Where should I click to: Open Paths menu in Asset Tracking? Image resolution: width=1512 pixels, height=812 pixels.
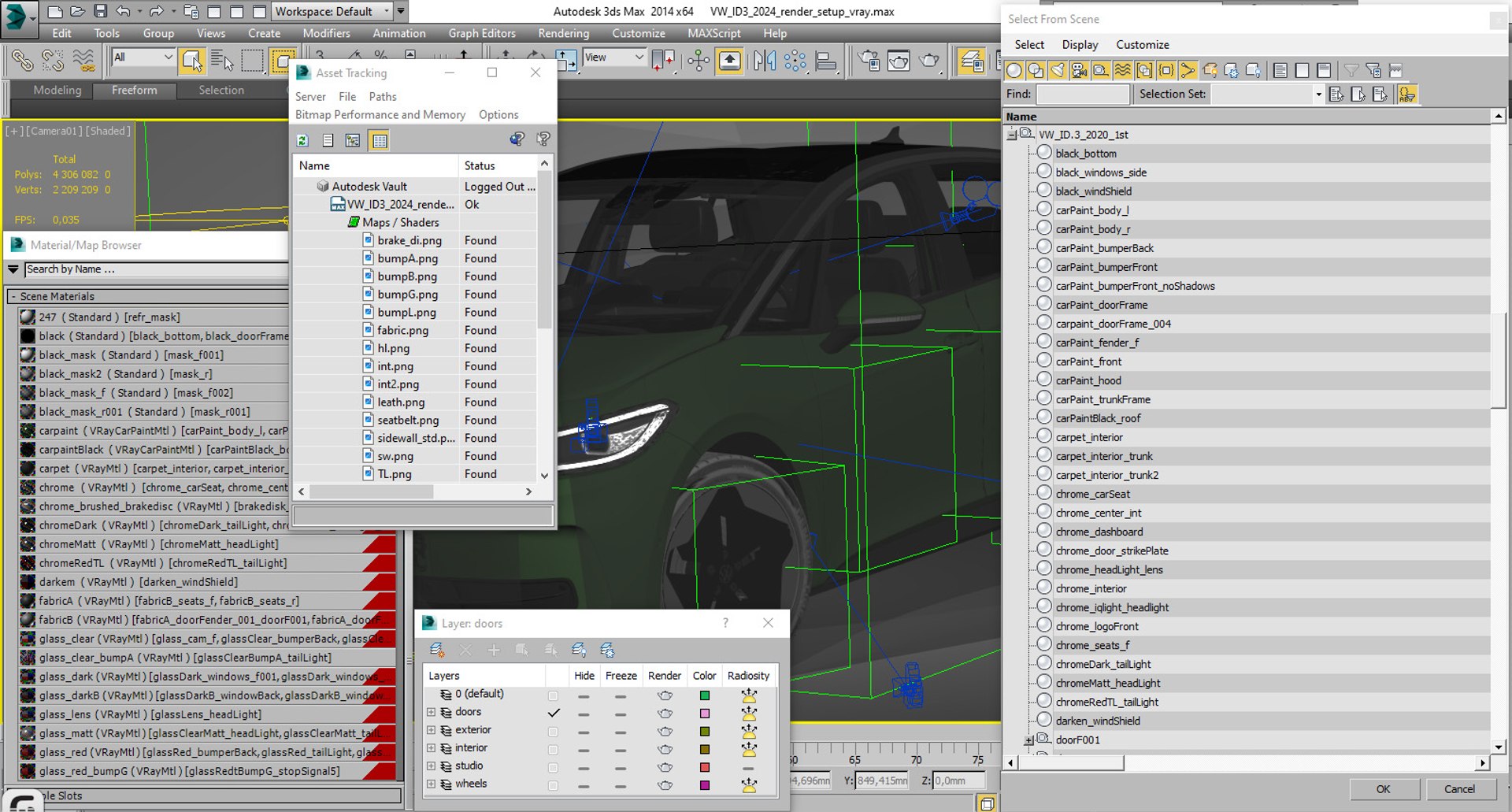(383, 96)
